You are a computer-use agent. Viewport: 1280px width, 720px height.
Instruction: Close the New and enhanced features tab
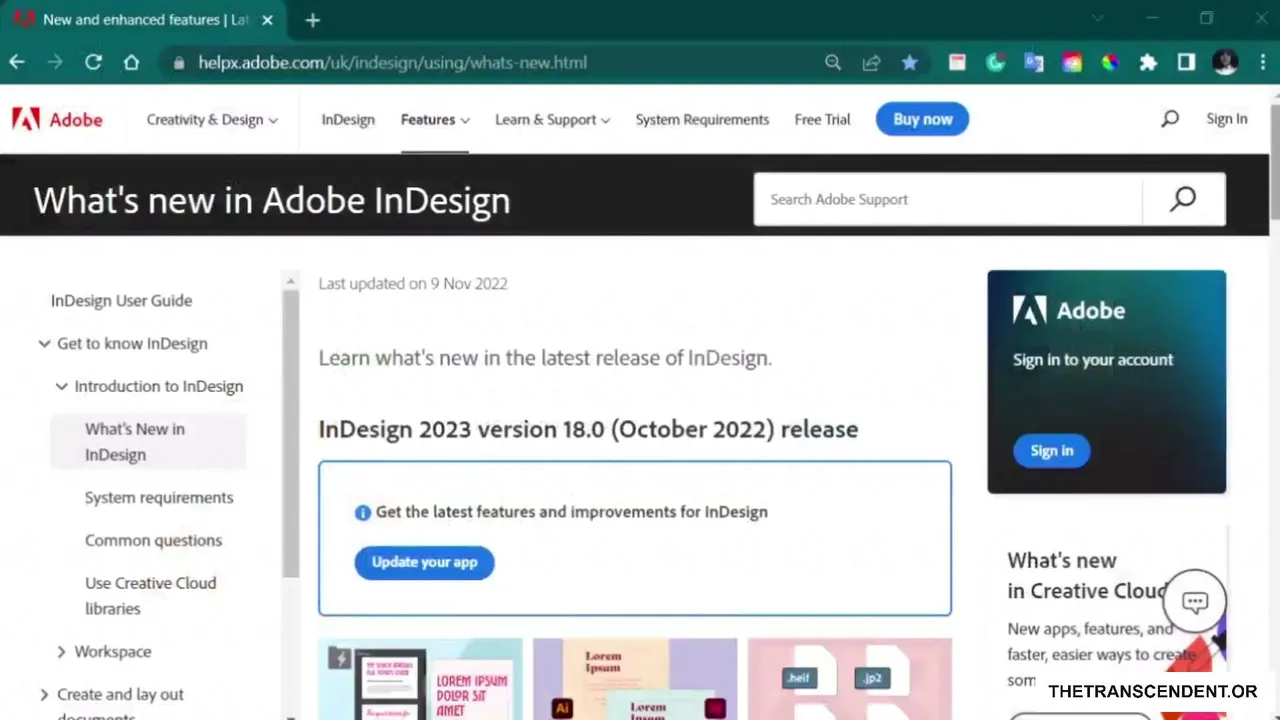267,20
